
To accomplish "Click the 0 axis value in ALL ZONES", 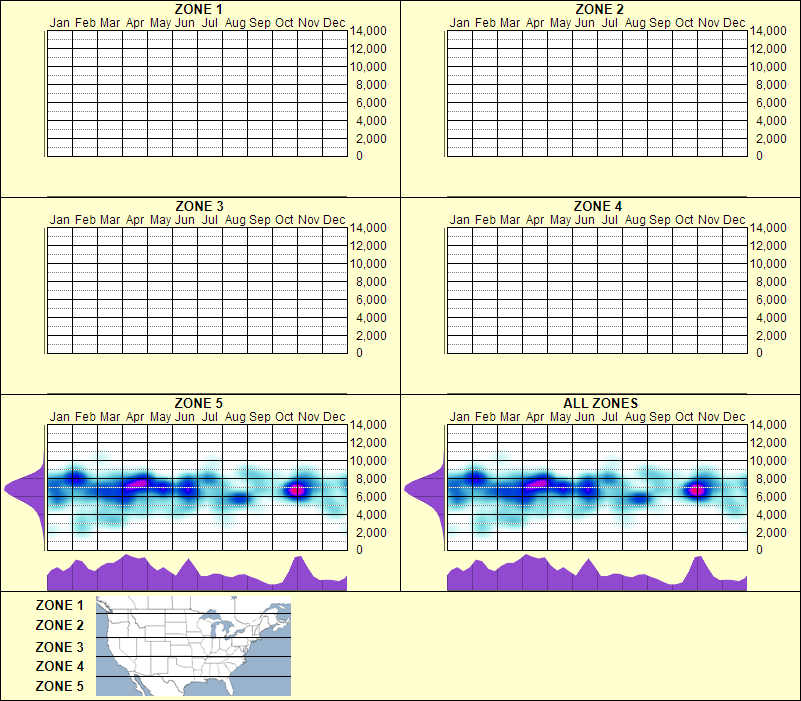I will tap(760, 548).
